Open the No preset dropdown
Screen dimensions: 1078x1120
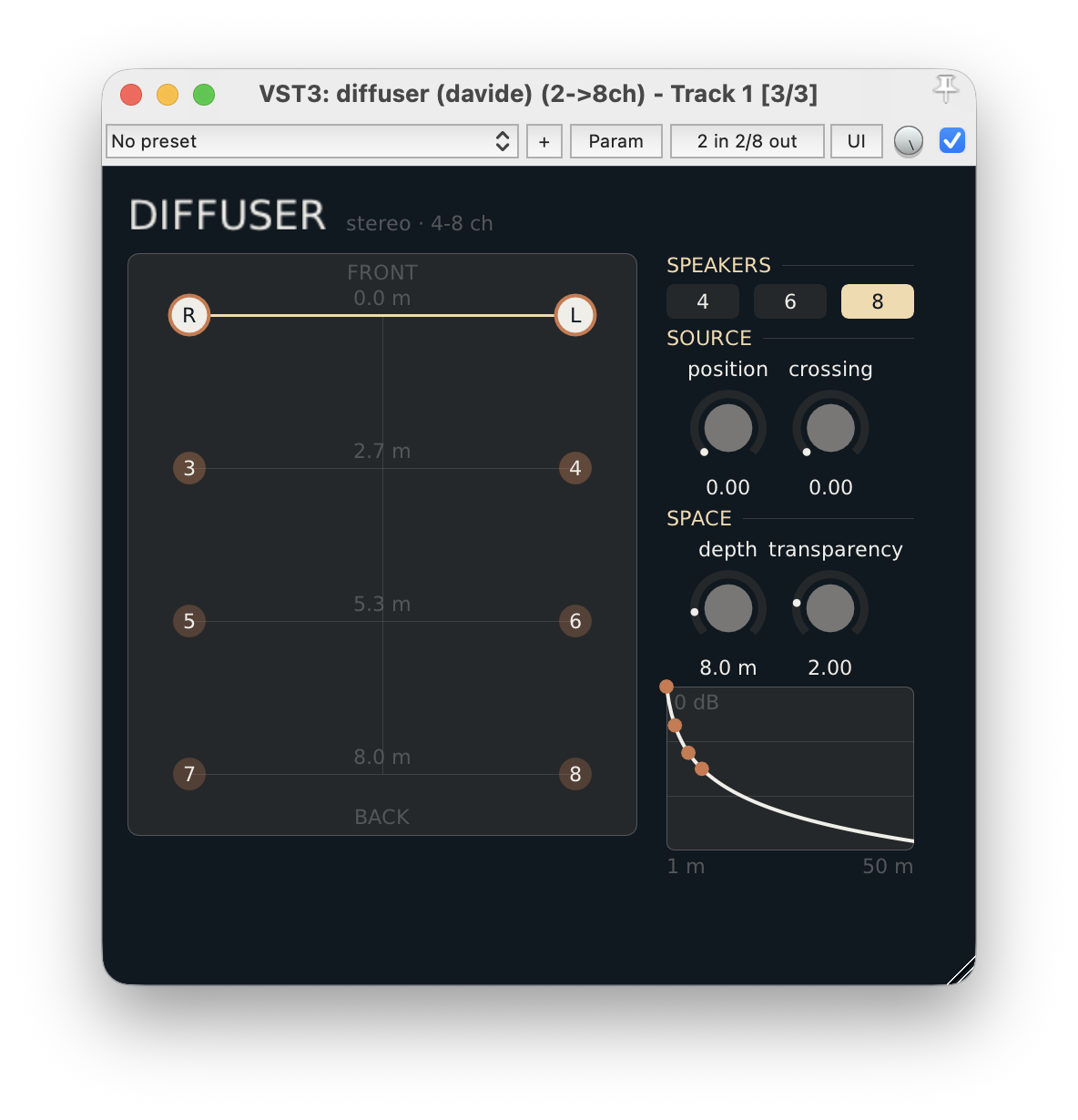tap(312, 141)
